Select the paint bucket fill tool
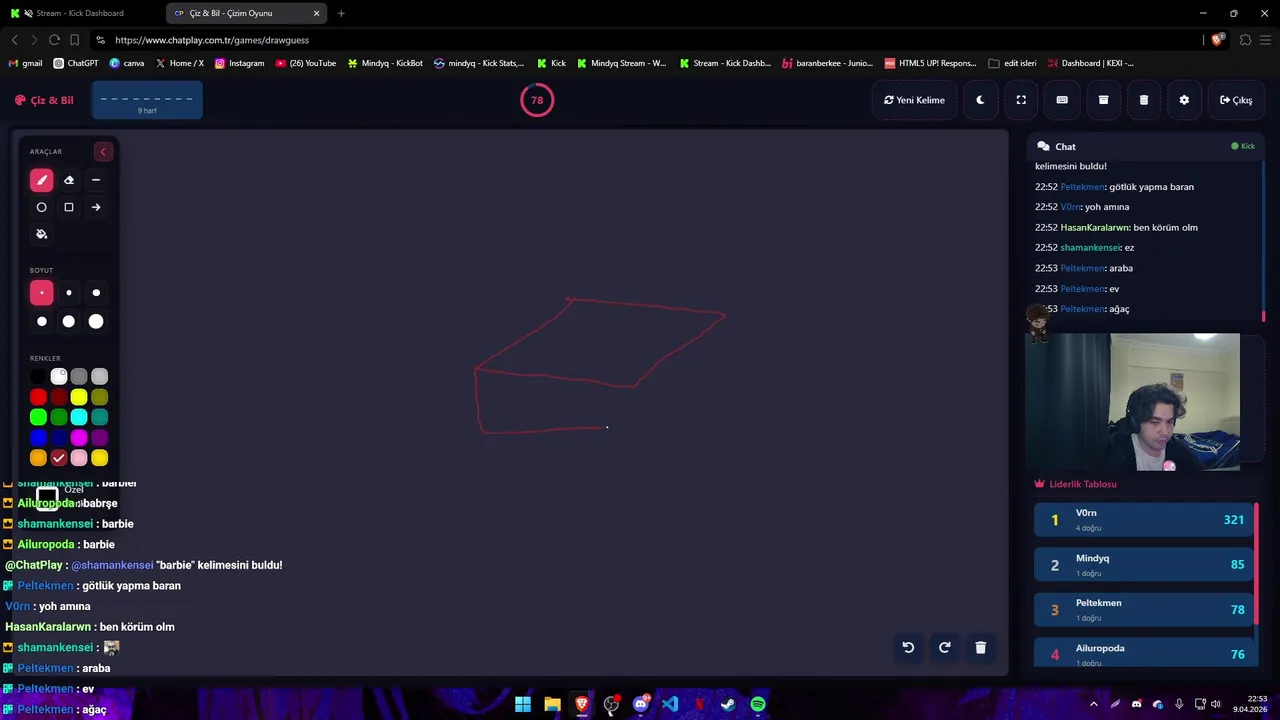 (x=41, y=234)
